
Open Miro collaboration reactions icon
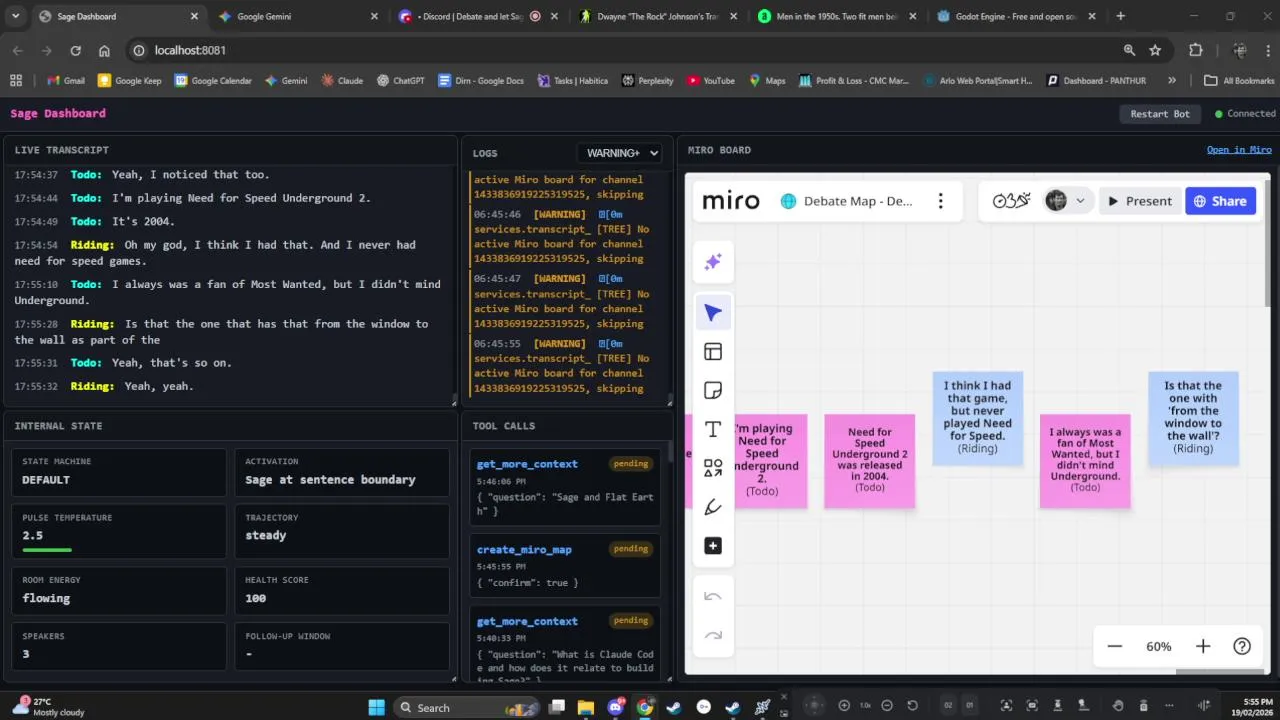1011,201
